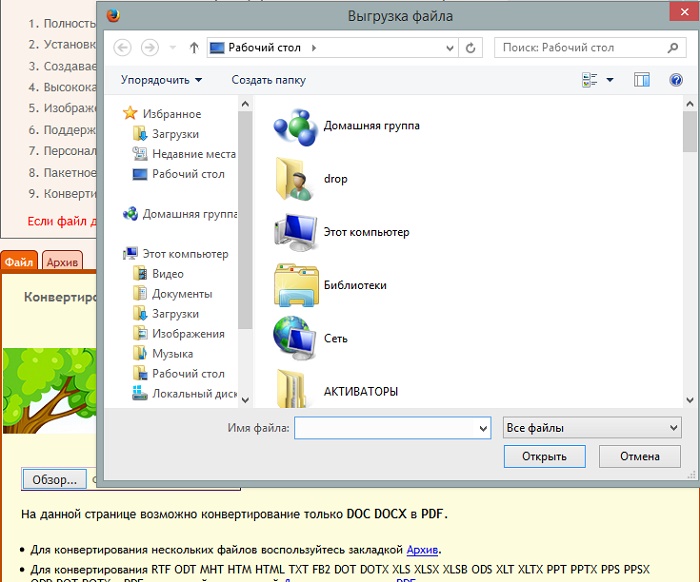This screenshot has height=582, width=700.
Task: Toggle the preview pane icon
Action: pyautogui.click(x=642, y=80)
